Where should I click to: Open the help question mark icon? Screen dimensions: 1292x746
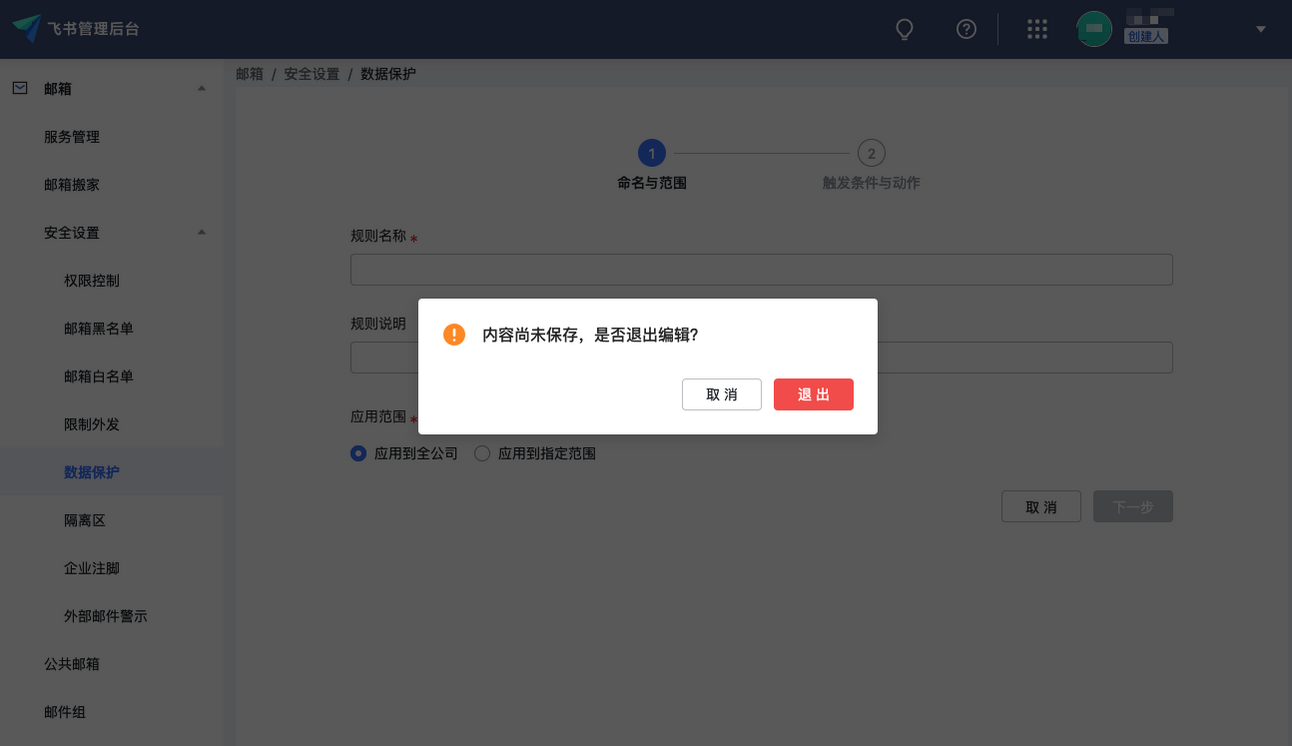pos(966,29)
